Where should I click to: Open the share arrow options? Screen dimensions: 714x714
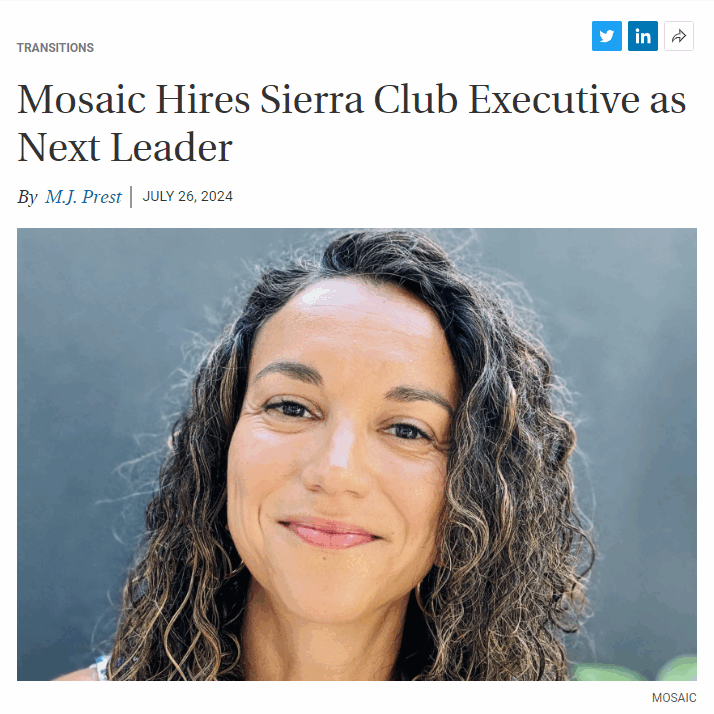coord(678,36)
